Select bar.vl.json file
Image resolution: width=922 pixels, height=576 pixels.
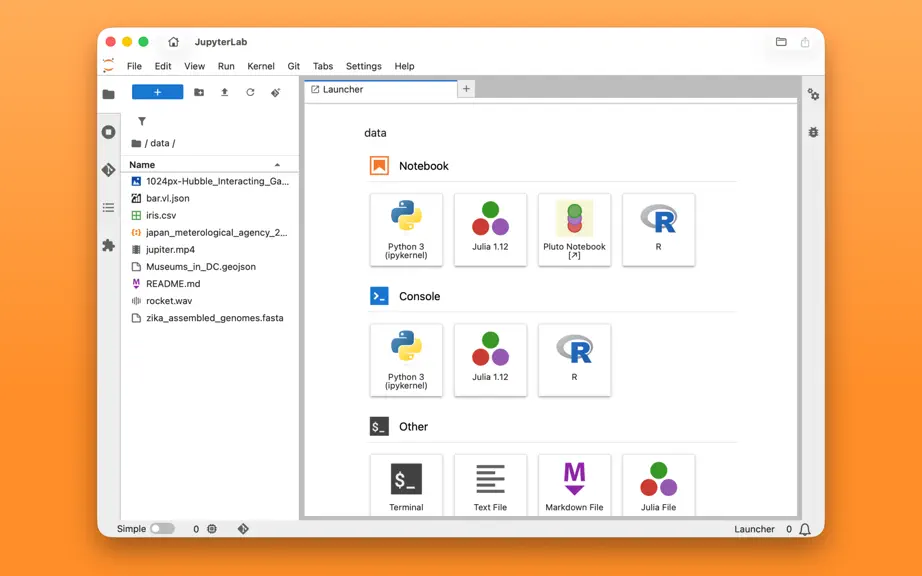210,199
